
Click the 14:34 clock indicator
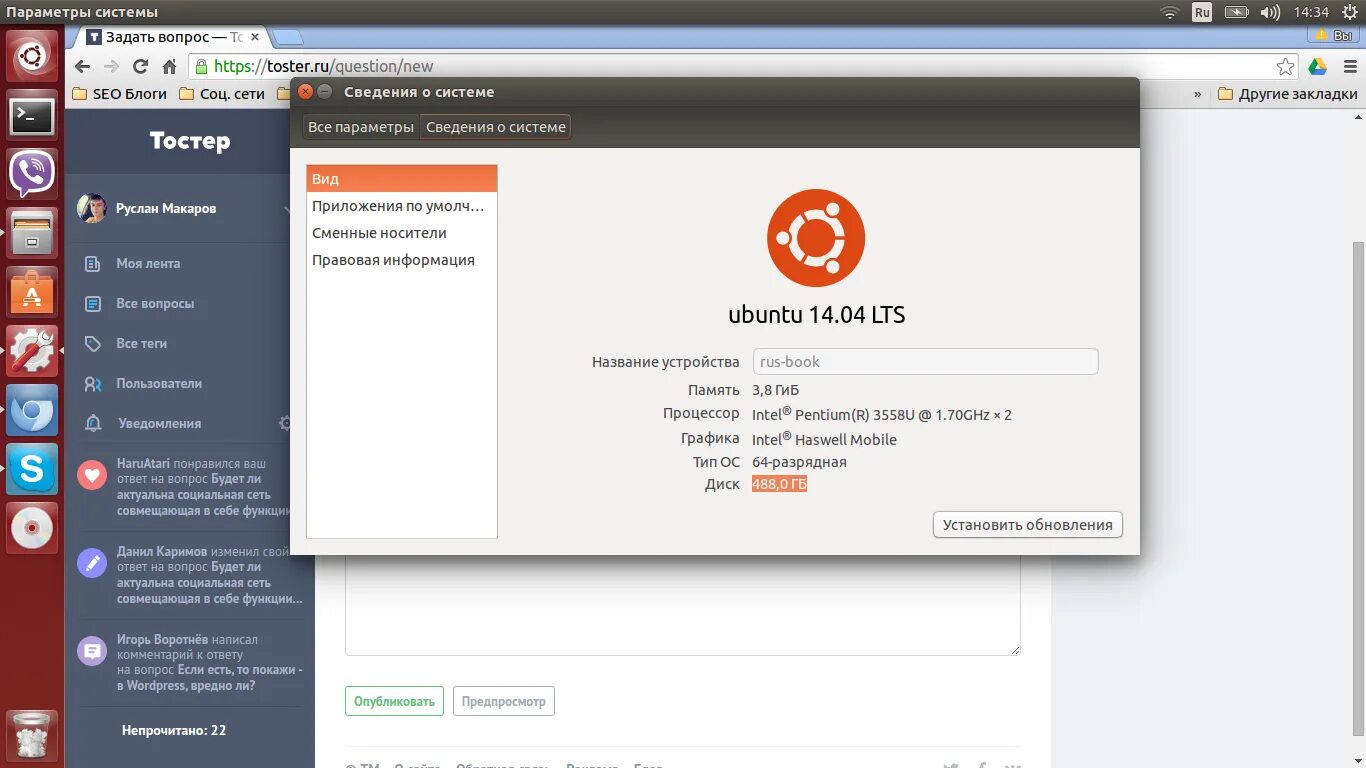coord(1311,12)
